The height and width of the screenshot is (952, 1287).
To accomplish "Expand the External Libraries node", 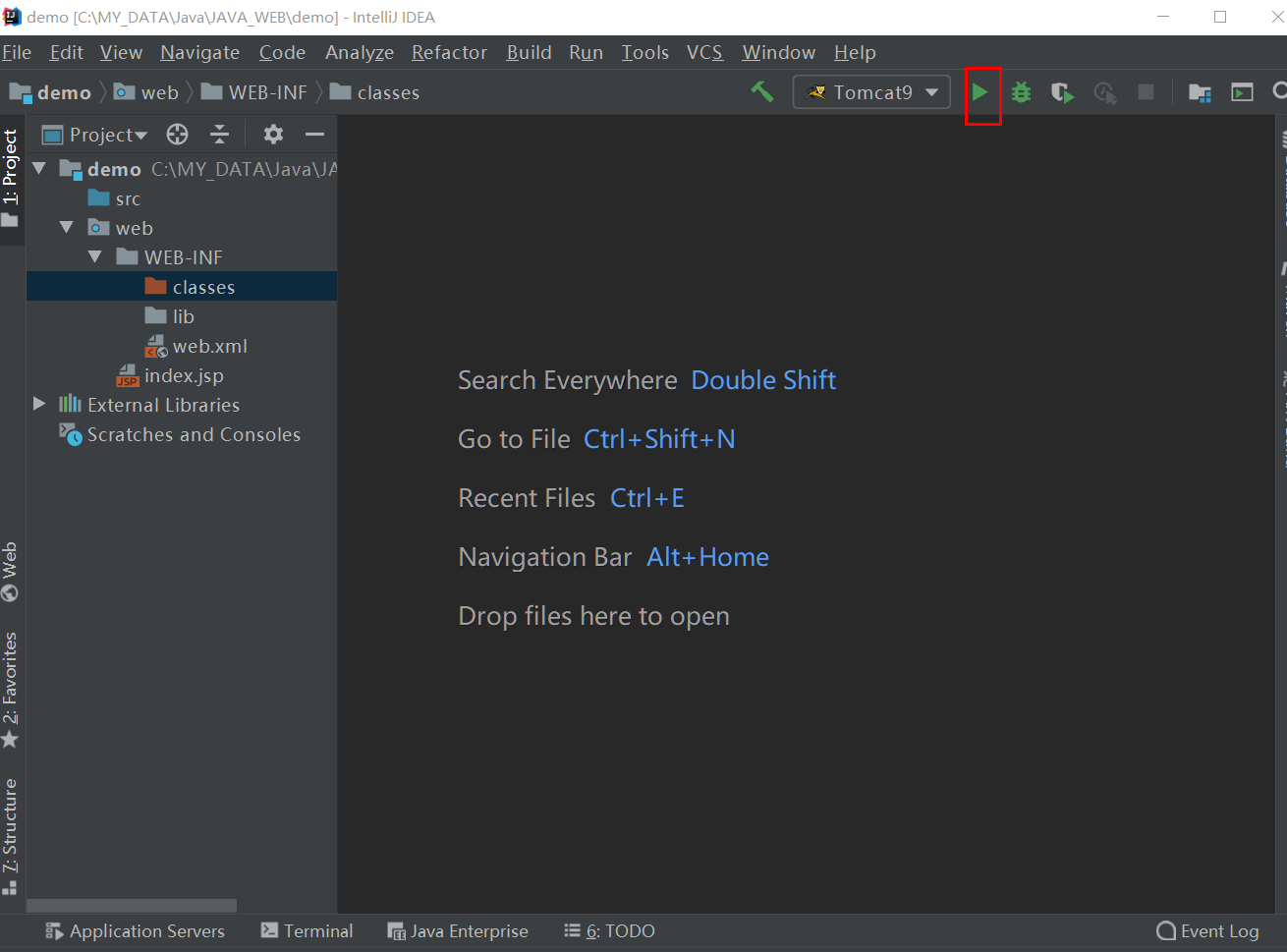I will click(38, 404).
